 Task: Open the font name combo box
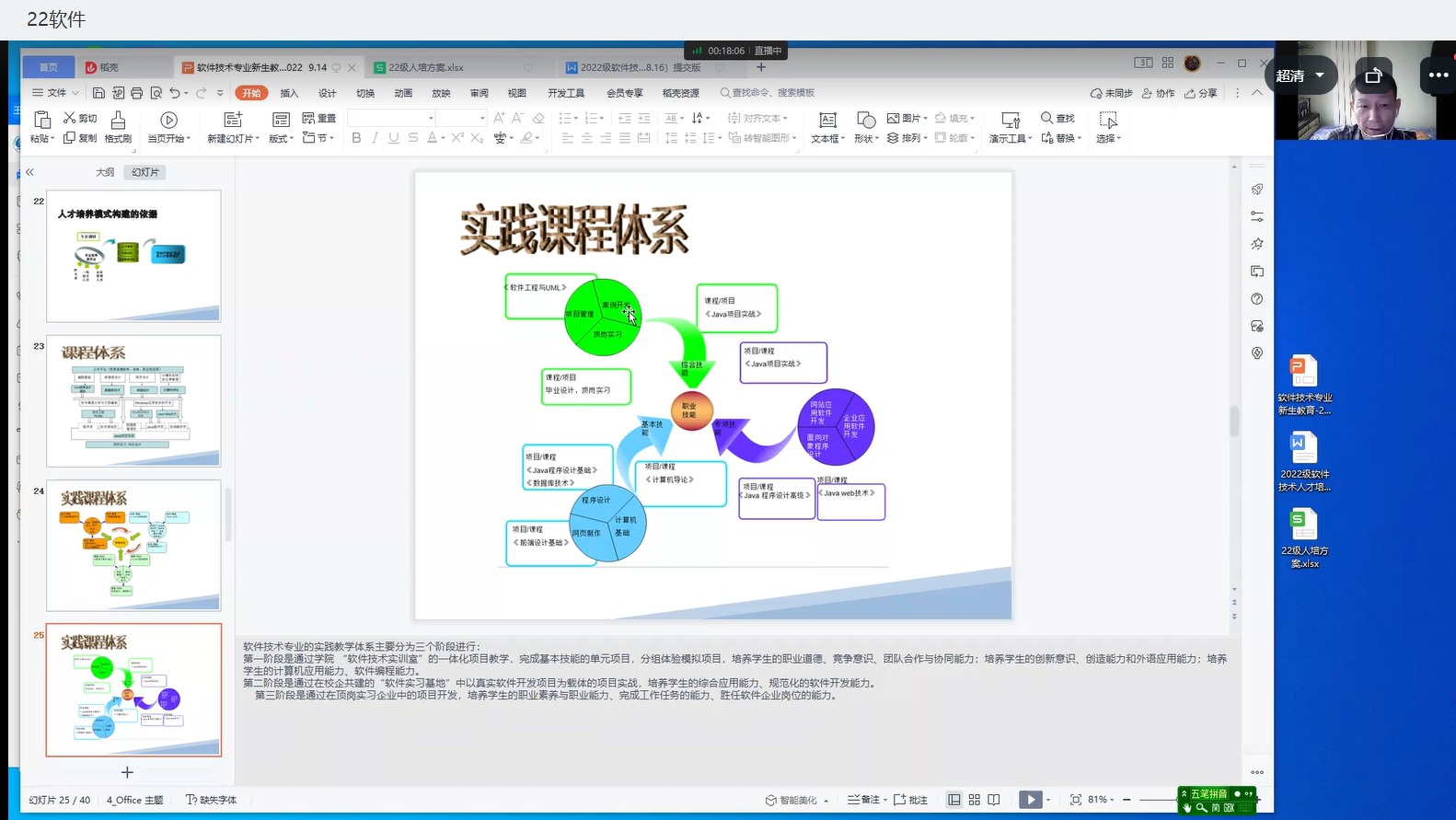pyautogui.click(x=391, y=118)
